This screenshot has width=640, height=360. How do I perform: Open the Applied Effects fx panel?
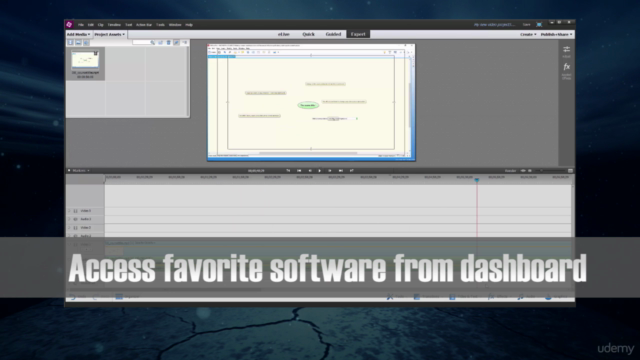(567, 70)
